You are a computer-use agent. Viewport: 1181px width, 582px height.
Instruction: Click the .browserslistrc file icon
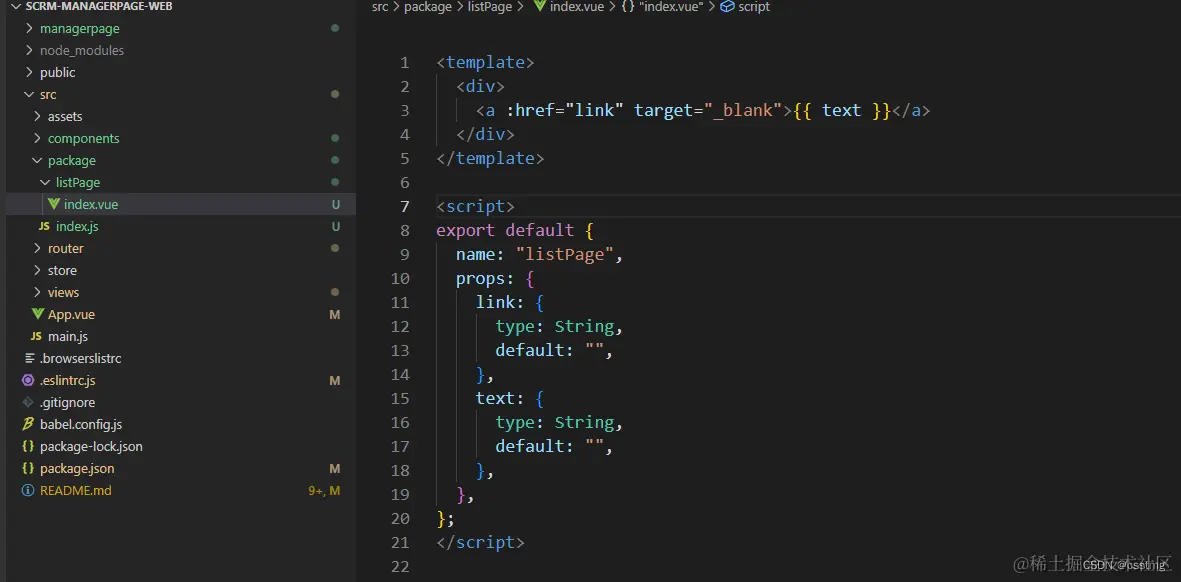pos(29,358)
